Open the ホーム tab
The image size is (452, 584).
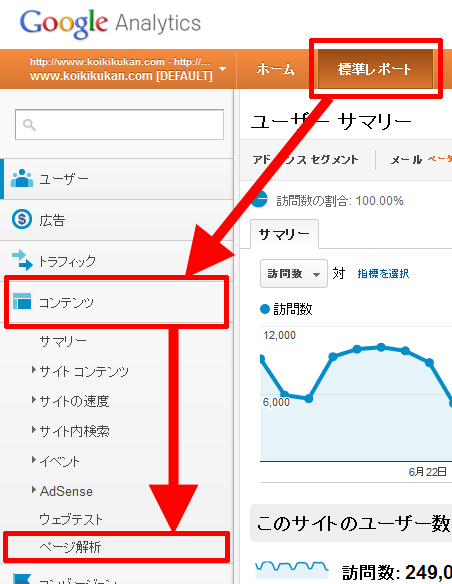tap(276, 69)
